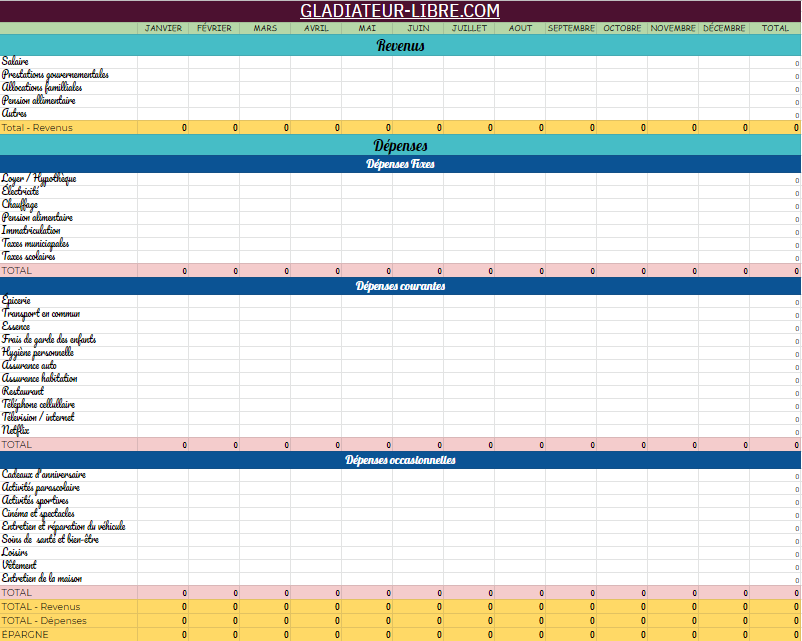Click the SEPTEMBRE column header
This screenshot has width=802, height=641.
click(x=571, y=28)
